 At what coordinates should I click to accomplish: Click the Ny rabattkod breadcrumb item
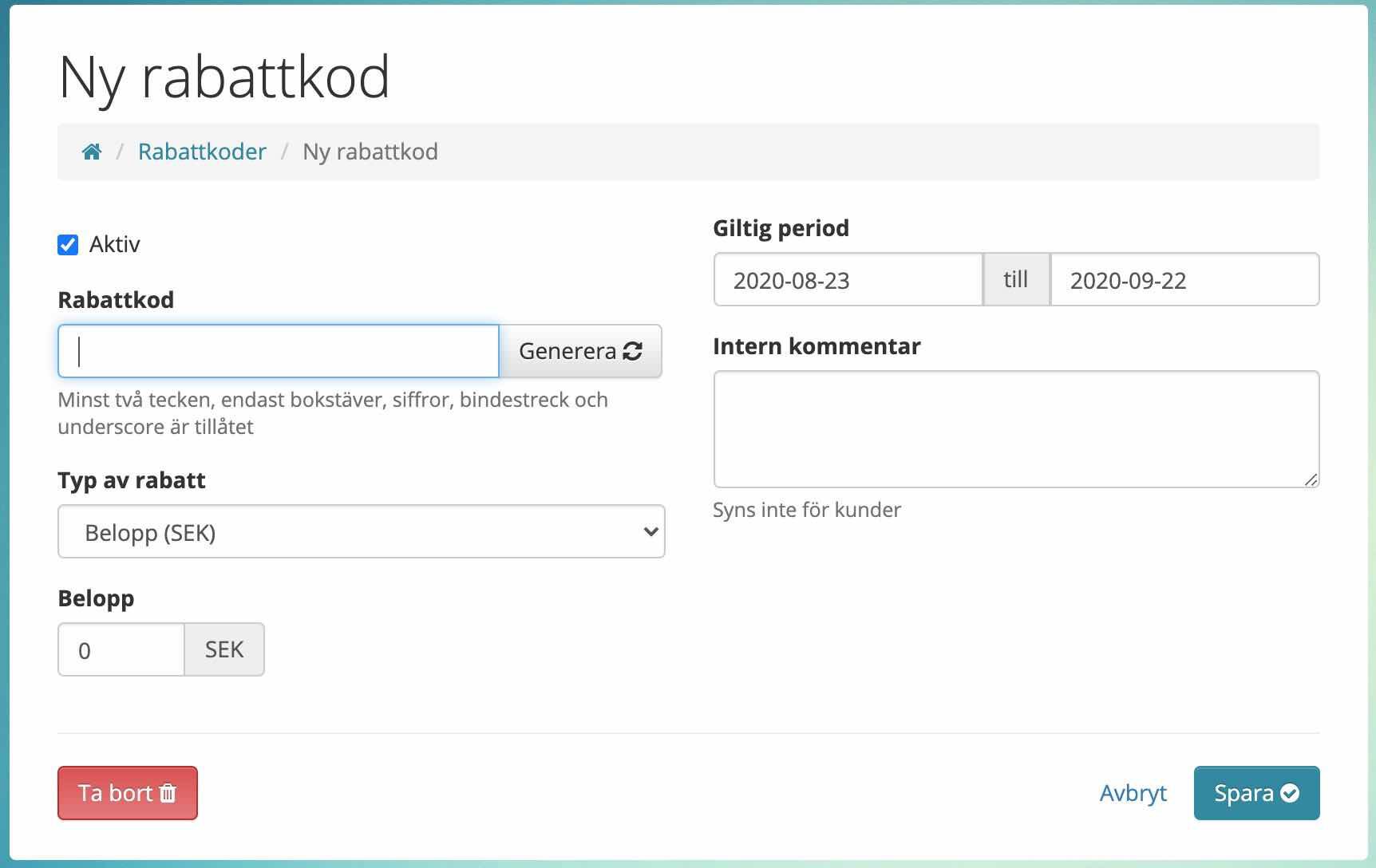point(370,152)
